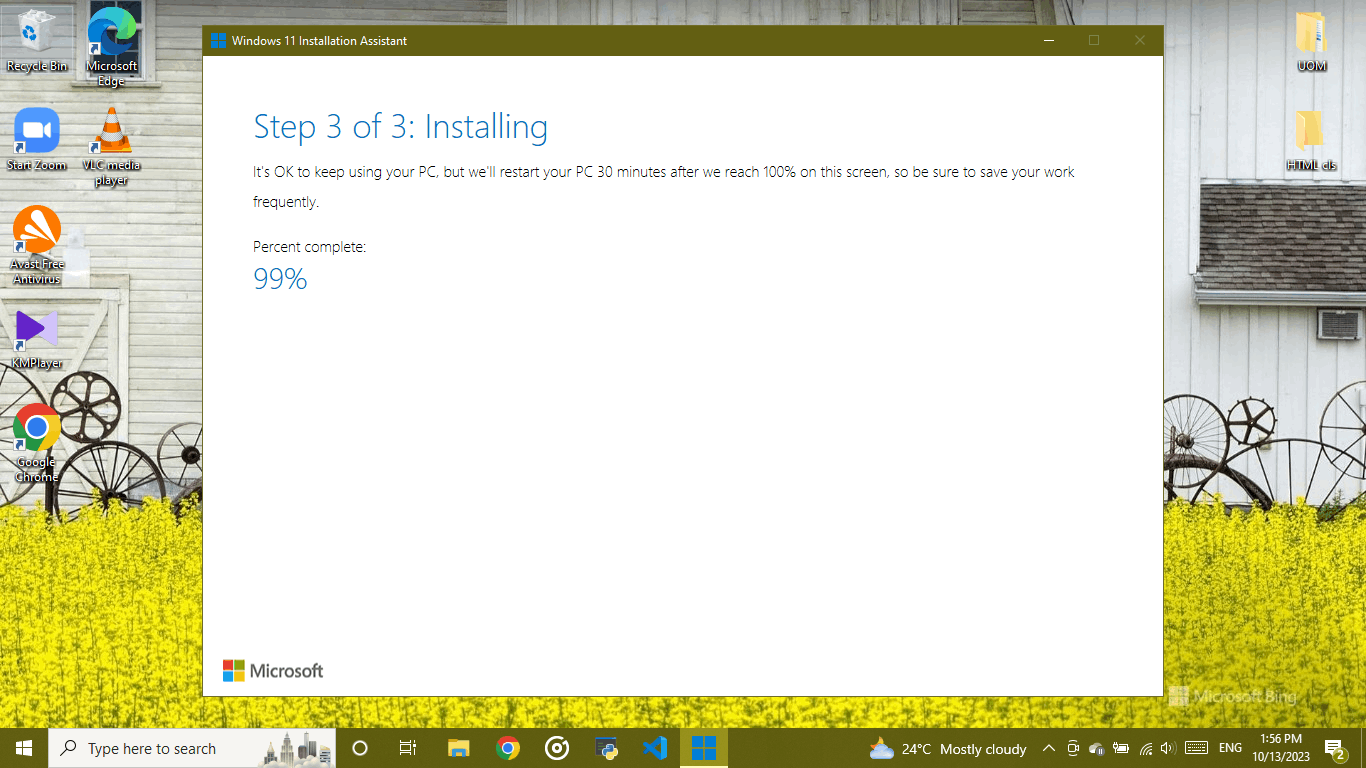Open the Action Center notifications
The image size is (1366, 768).
[x=1337, y=748]
